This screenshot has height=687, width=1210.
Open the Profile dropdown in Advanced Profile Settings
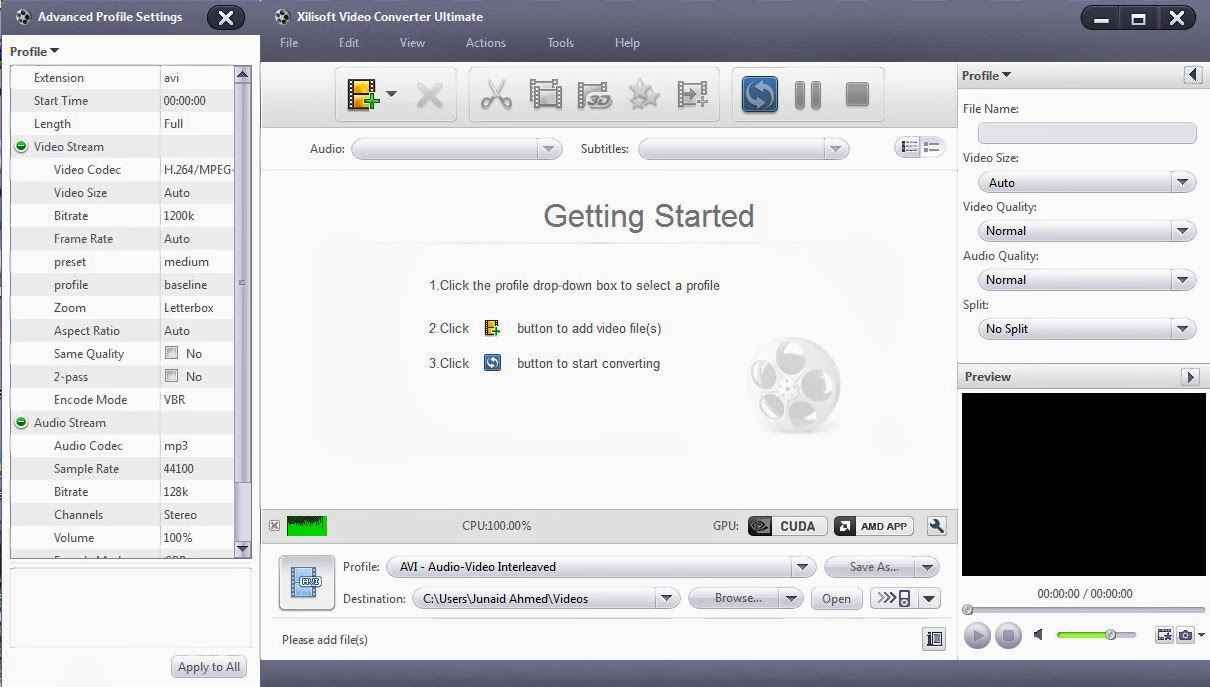(35, 51)
